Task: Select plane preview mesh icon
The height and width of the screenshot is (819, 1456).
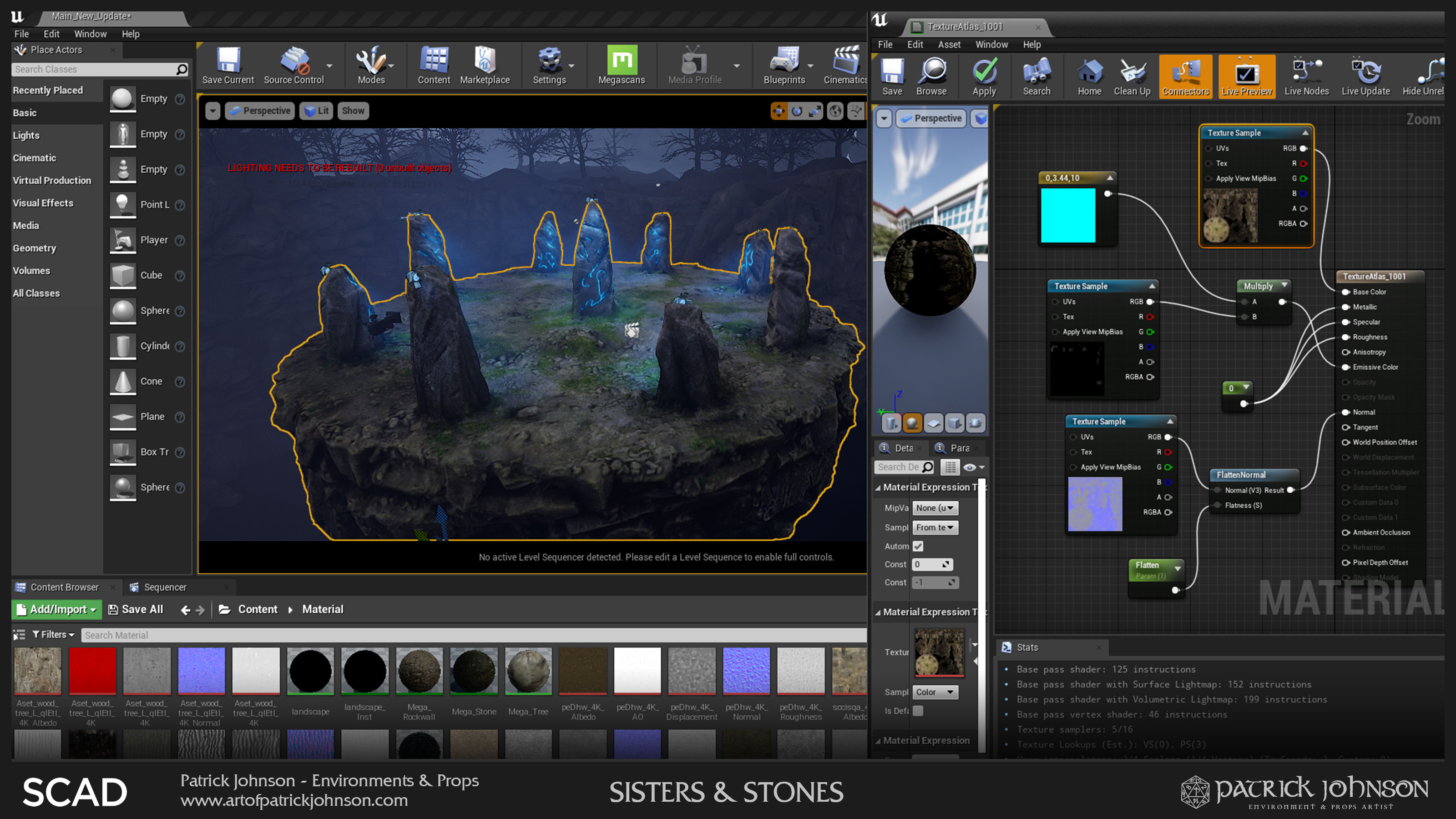Action: tap(933, 423)
